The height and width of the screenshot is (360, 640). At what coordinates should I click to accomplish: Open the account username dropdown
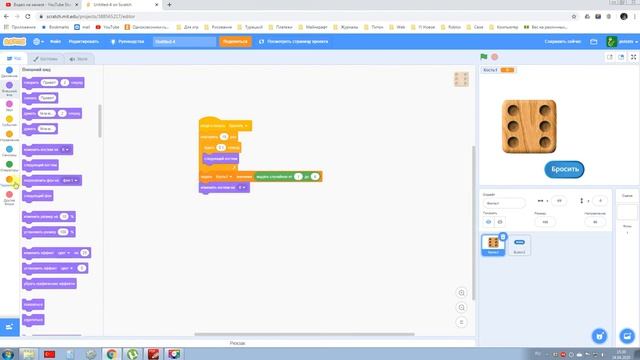[623, 42]
